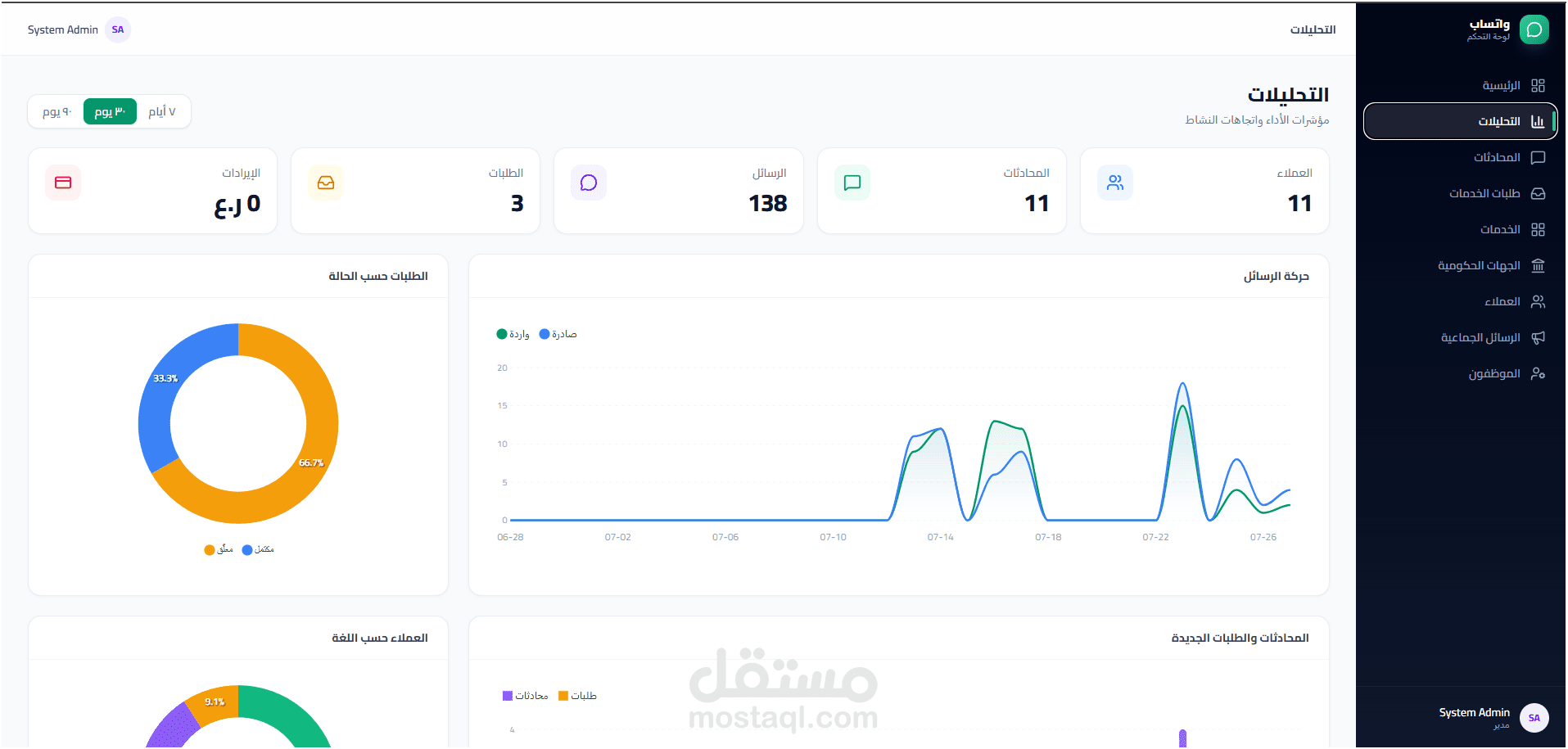This screenshot has width=1568, height=749.
Task: Open العملاء page from the sidebar
Action: (x=1461, y=301)
